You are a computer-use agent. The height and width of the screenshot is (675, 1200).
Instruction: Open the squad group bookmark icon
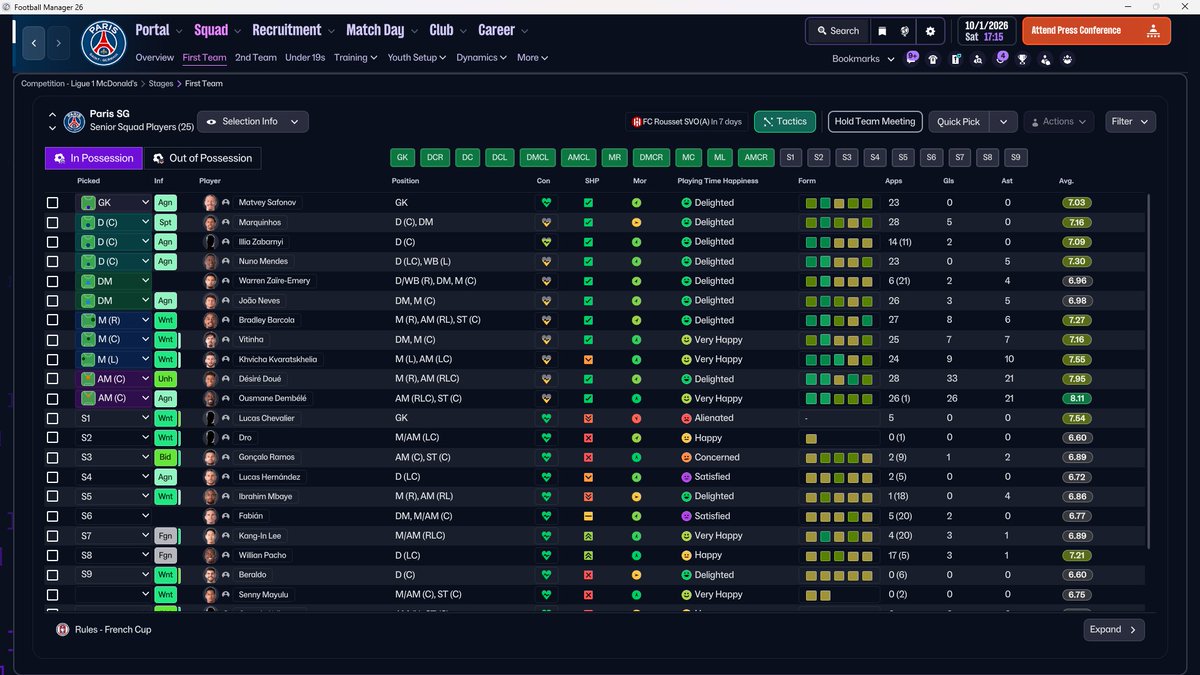1068,59
